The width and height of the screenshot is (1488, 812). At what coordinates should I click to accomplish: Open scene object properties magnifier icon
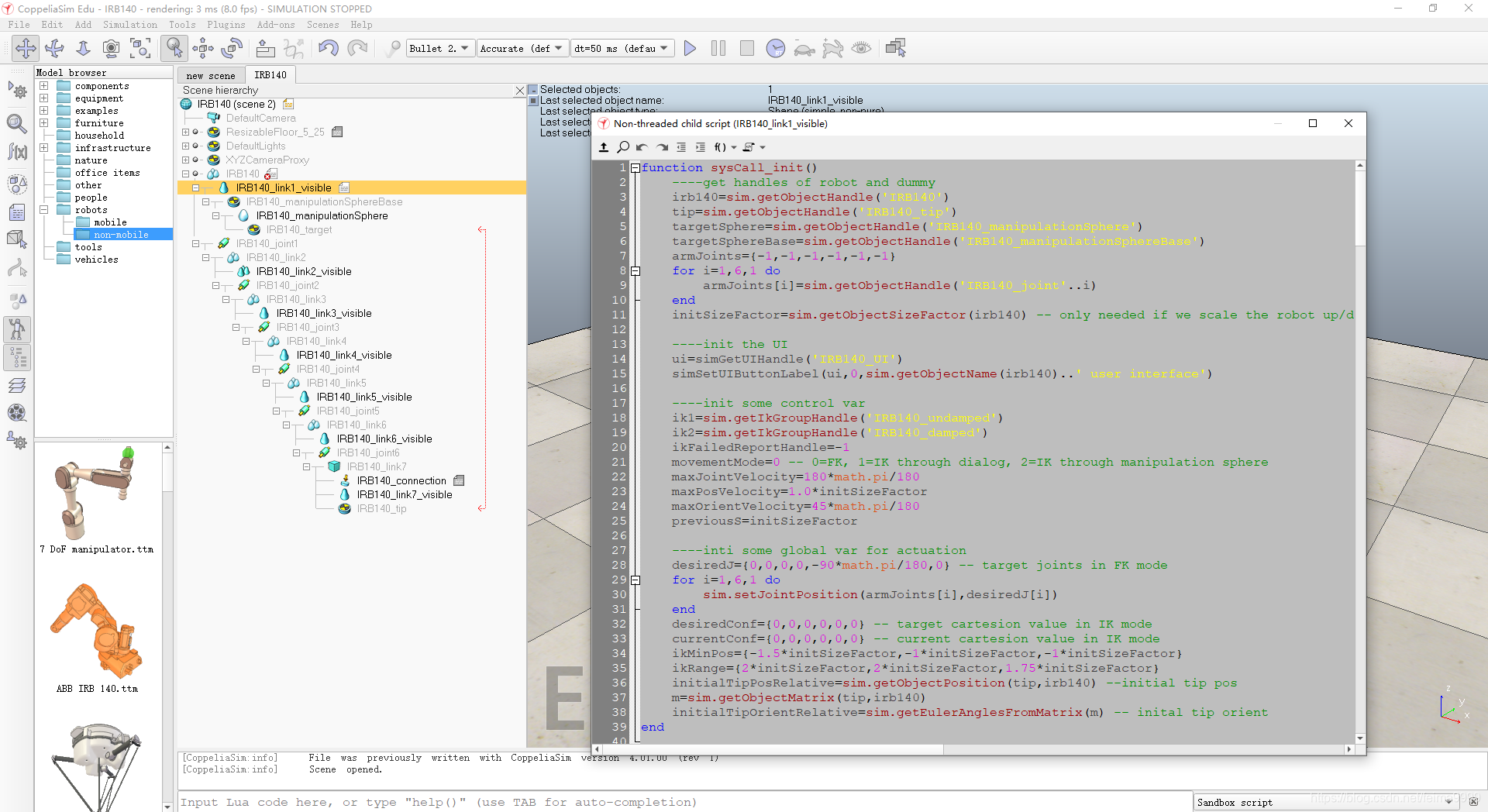click(17, 122)
